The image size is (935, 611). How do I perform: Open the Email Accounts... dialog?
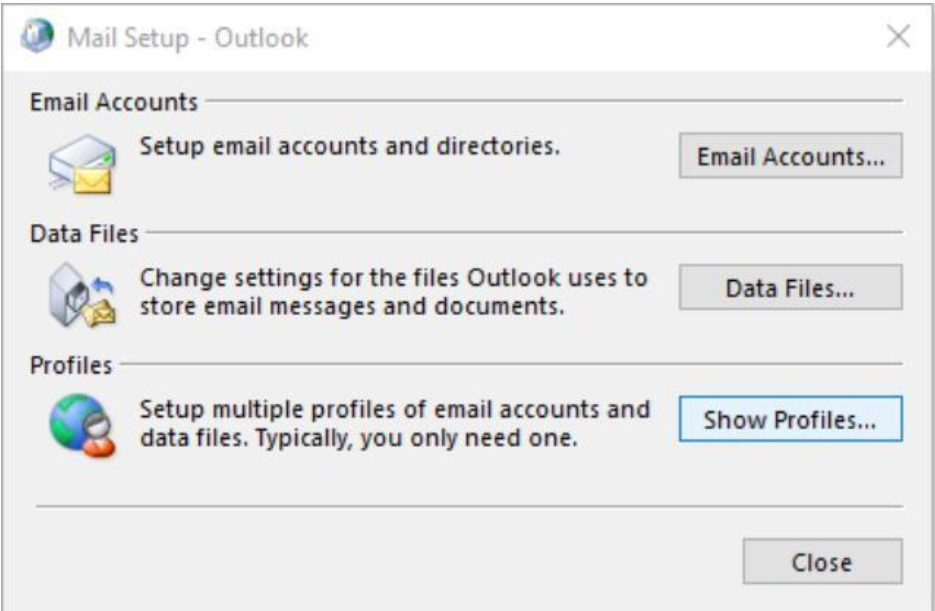[x=791, y=156]
